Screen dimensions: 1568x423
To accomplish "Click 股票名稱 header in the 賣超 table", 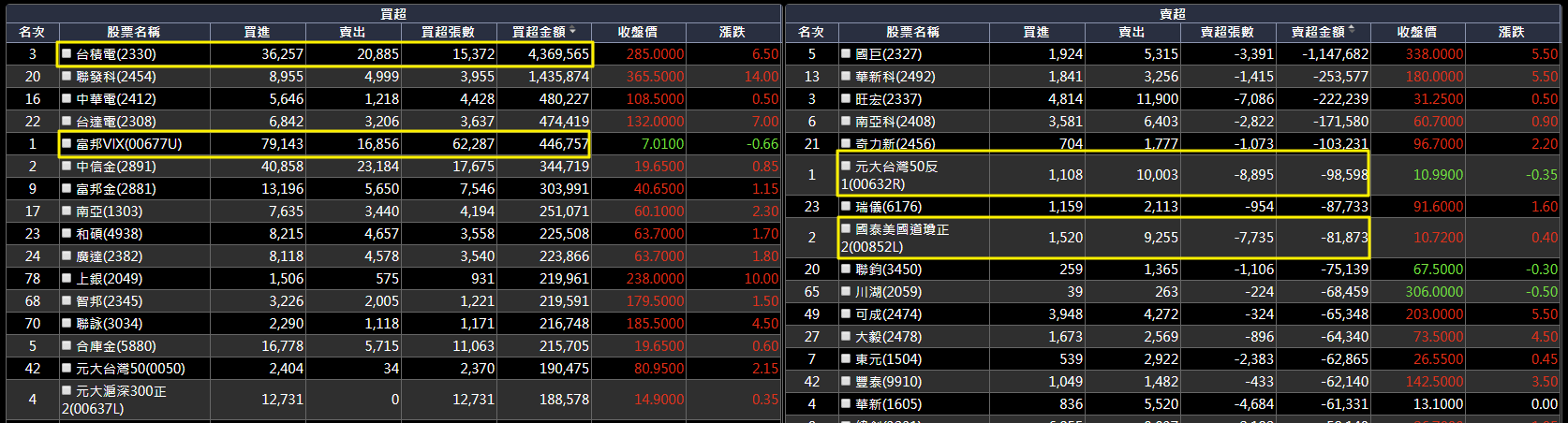I will [912, 32].
